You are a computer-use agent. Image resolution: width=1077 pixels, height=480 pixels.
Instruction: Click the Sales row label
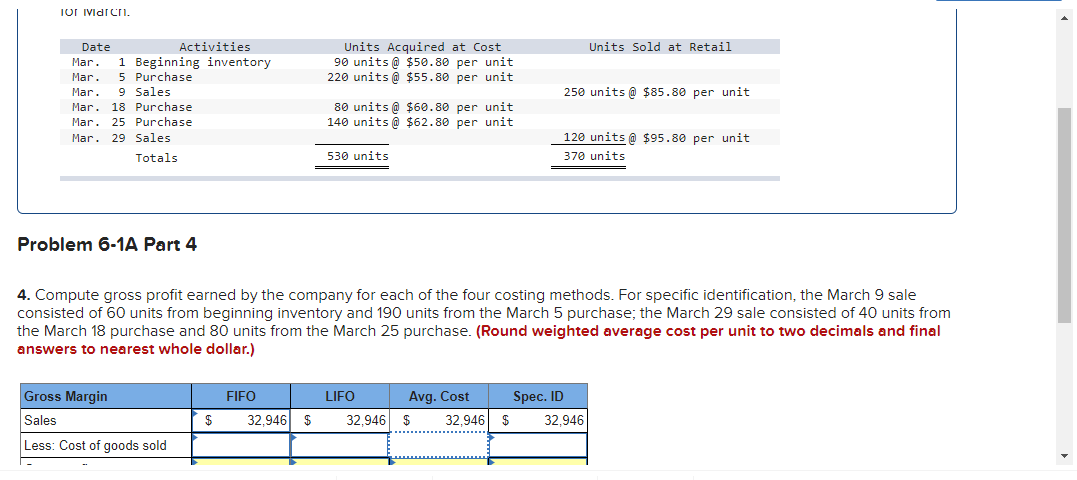click(41, 420)
